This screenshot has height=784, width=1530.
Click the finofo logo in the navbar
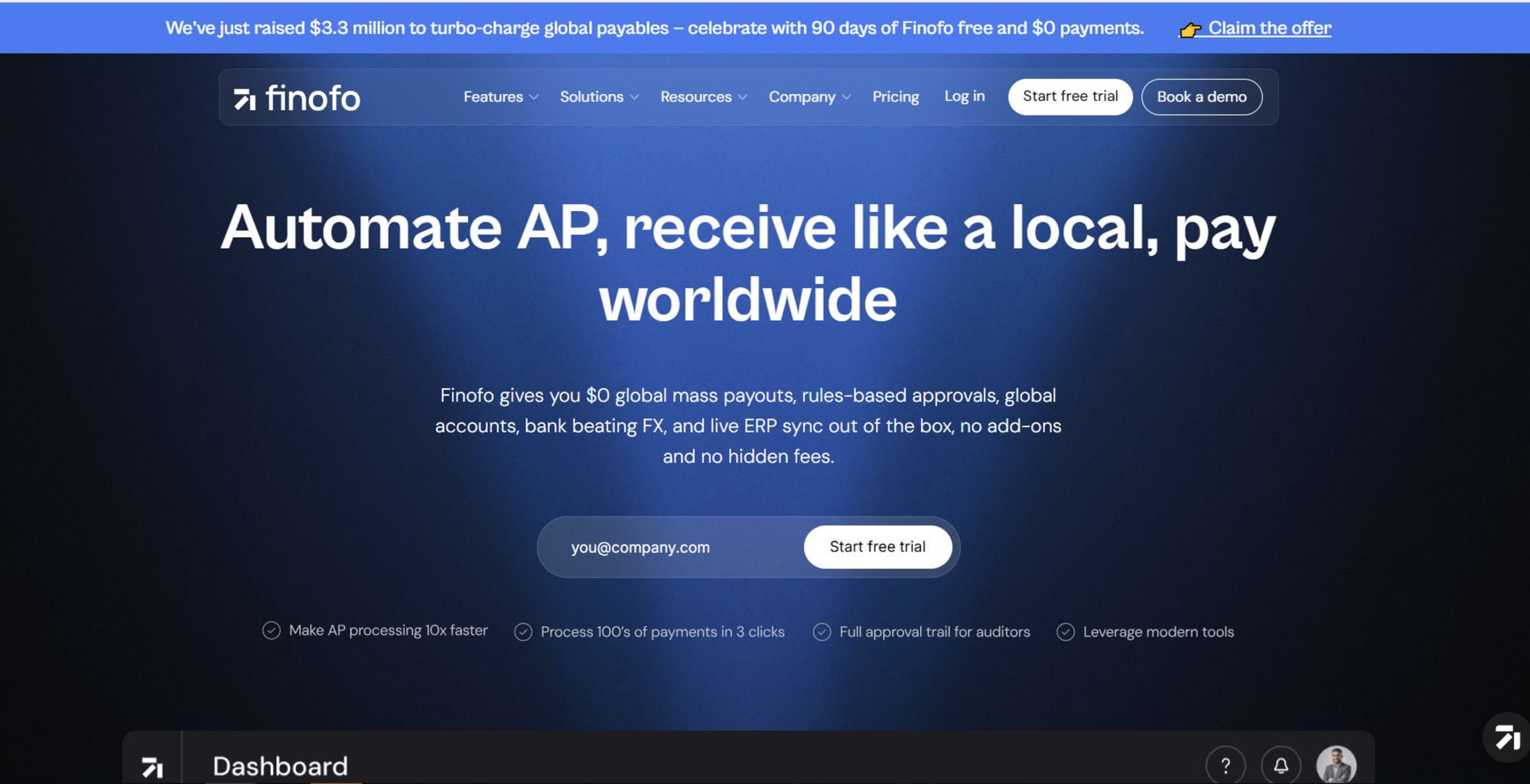point(297,98)
